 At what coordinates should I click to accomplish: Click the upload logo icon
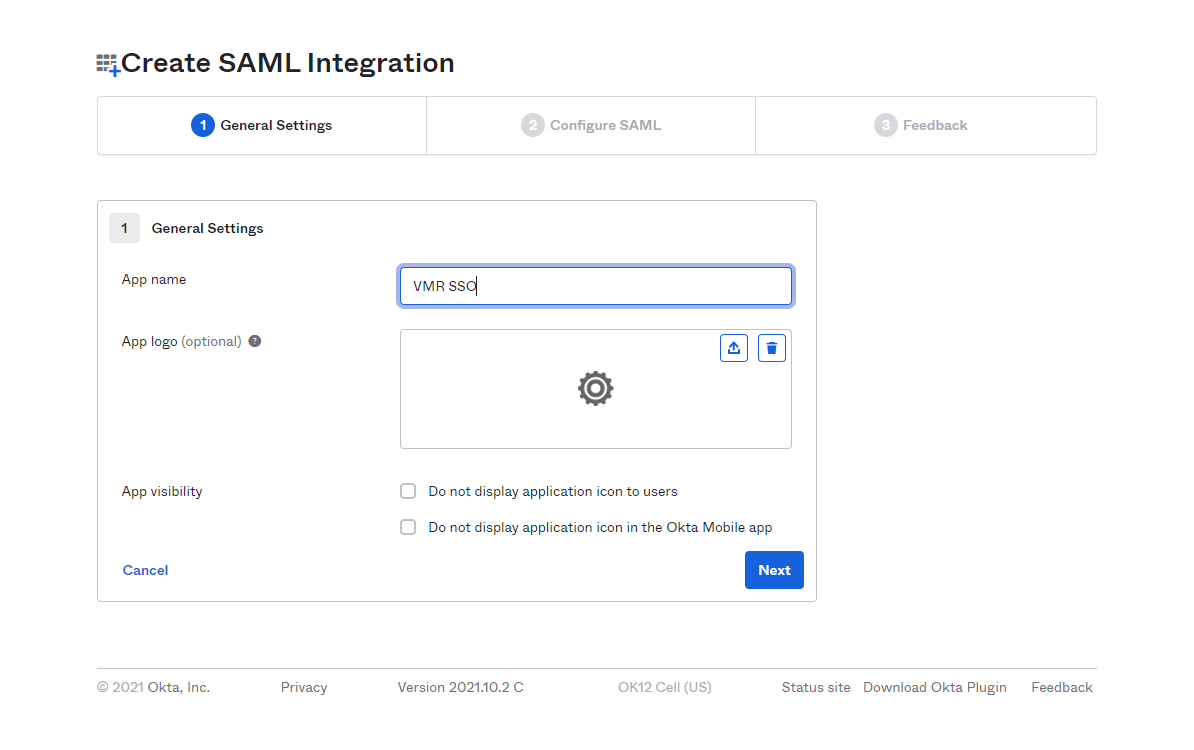734,348
